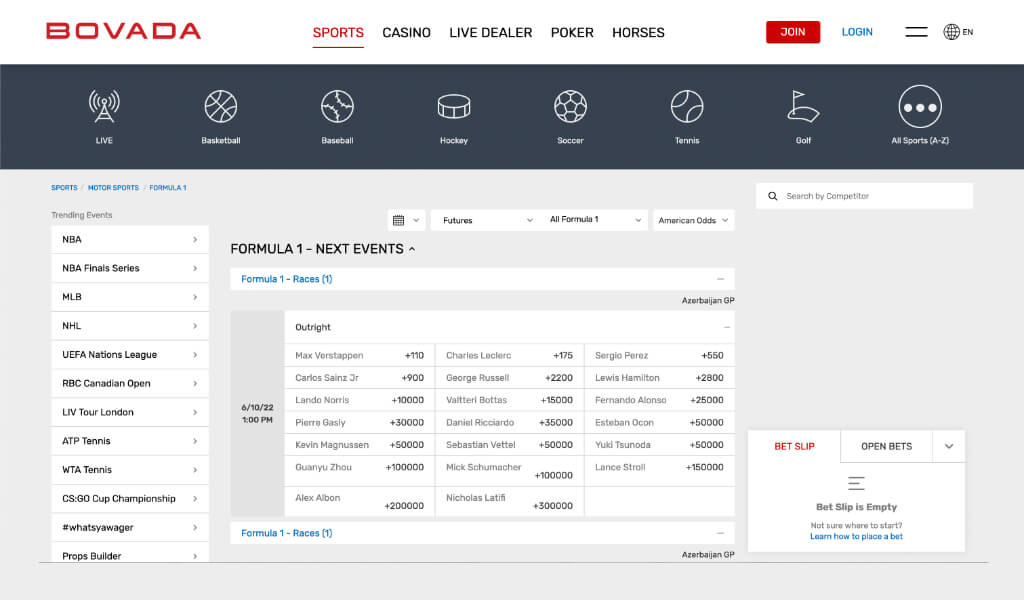Image resolution: width=1024 pixels, height=600 pixels.
Task: Click the SPORTS breadcrumb link
Action: [x=64, y=188]
